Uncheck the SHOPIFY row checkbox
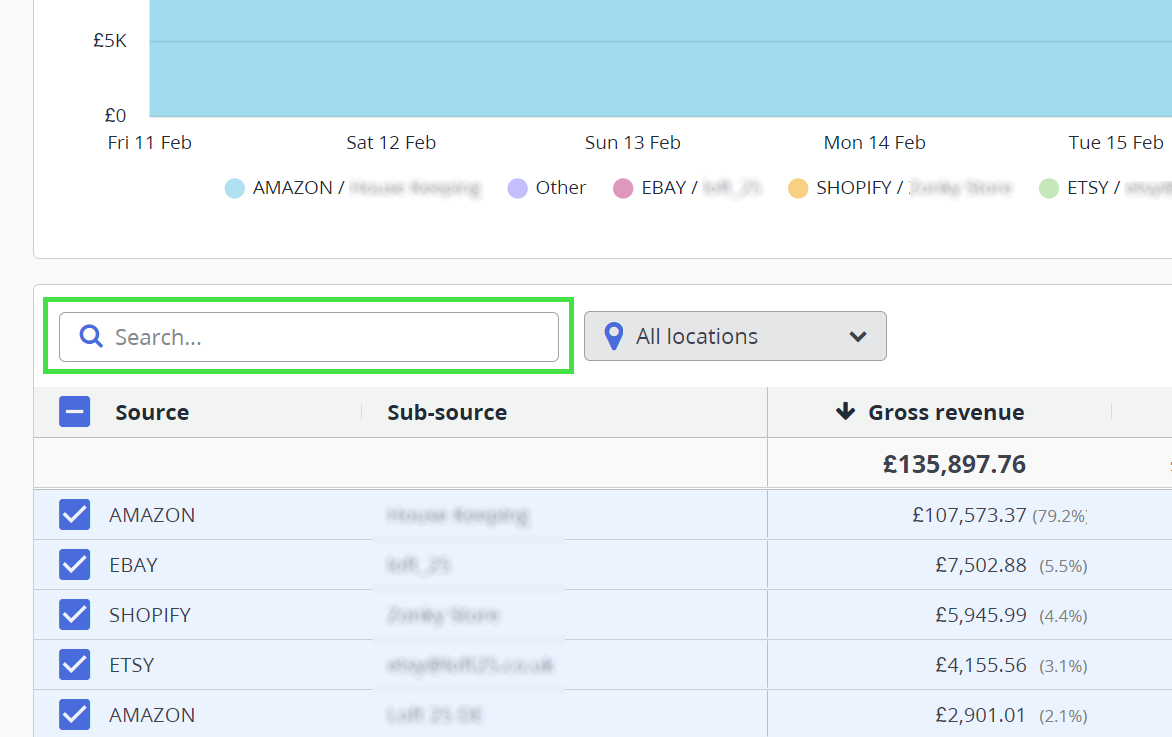Screen dimensions: 1172x737 click(x=75, y=615)
